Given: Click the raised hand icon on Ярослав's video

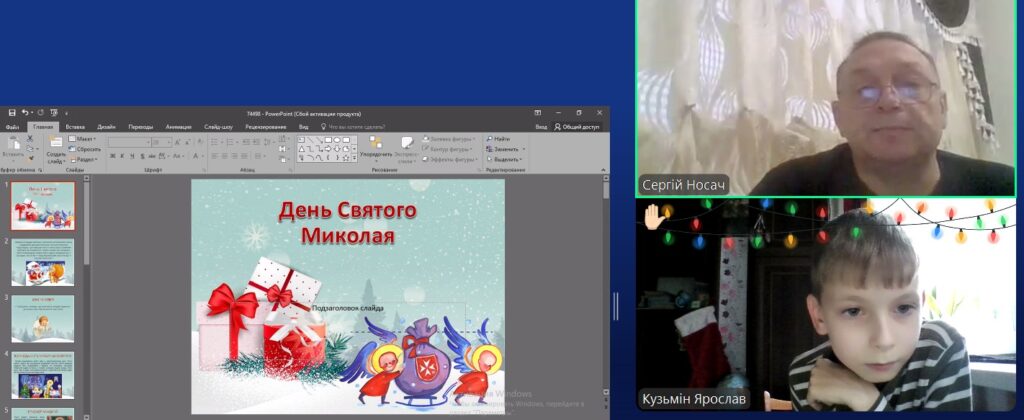Looking at the screenshot, I should (x=653, y=217).
